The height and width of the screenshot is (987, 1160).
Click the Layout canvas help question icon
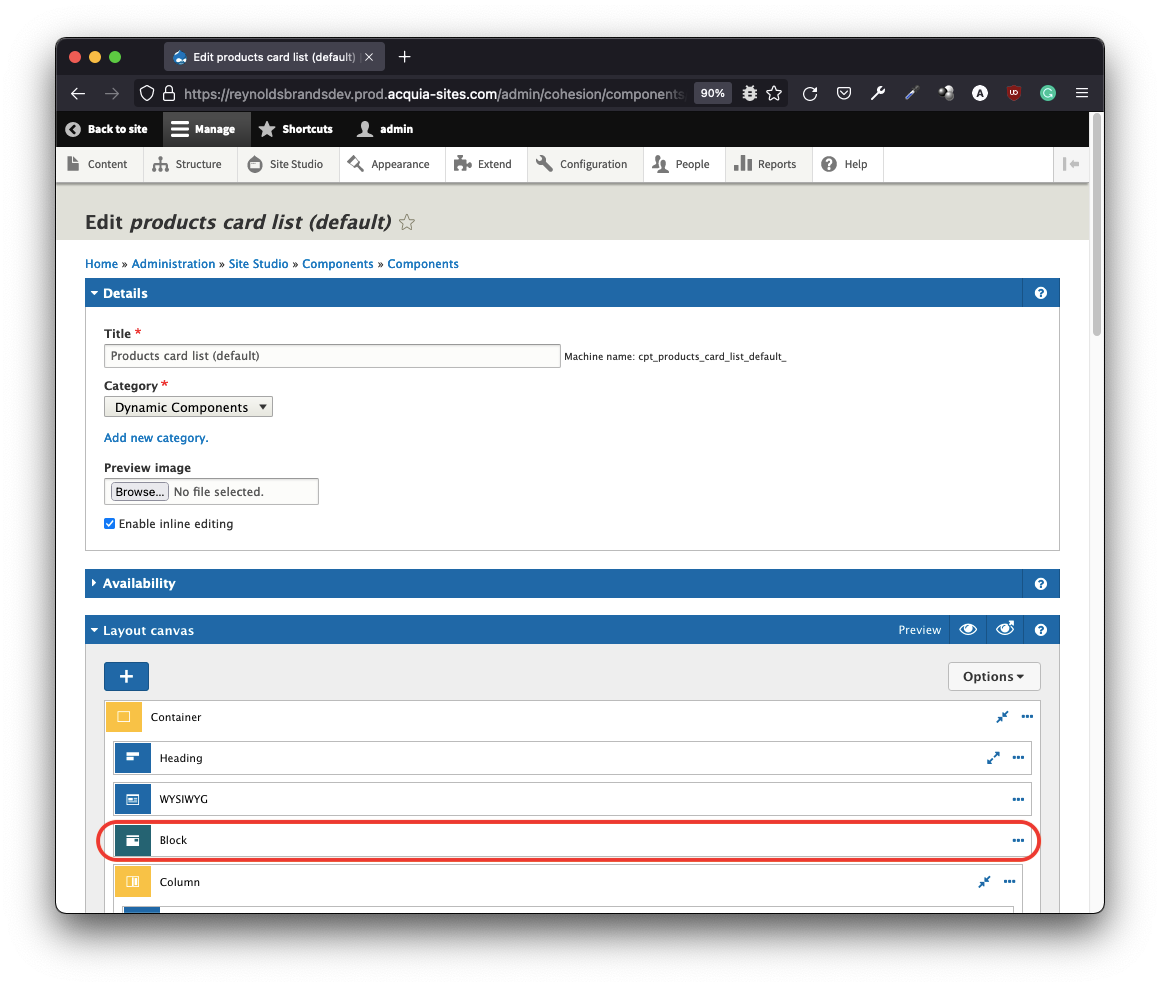pyautogui.click(x=1041, y=630)
